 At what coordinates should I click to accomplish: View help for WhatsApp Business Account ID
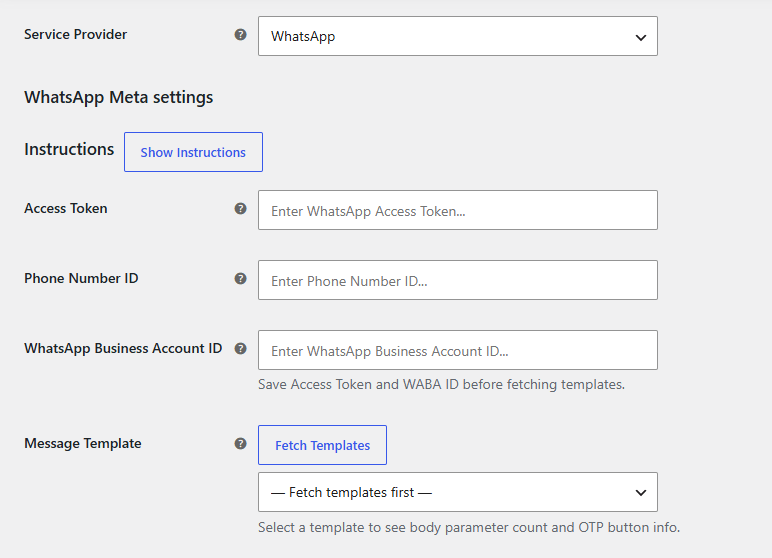coord(240,348)
